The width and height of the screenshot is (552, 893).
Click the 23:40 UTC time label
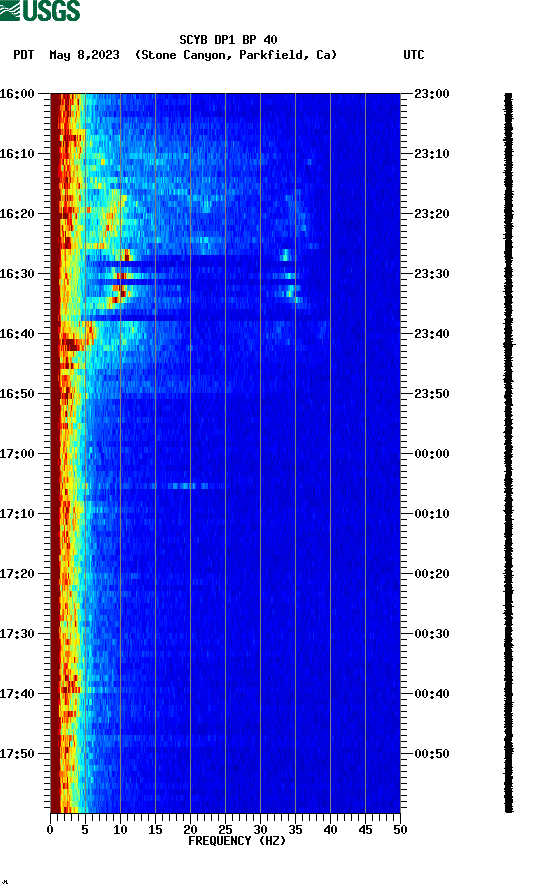pyautogui.click(x=432, y=334)
